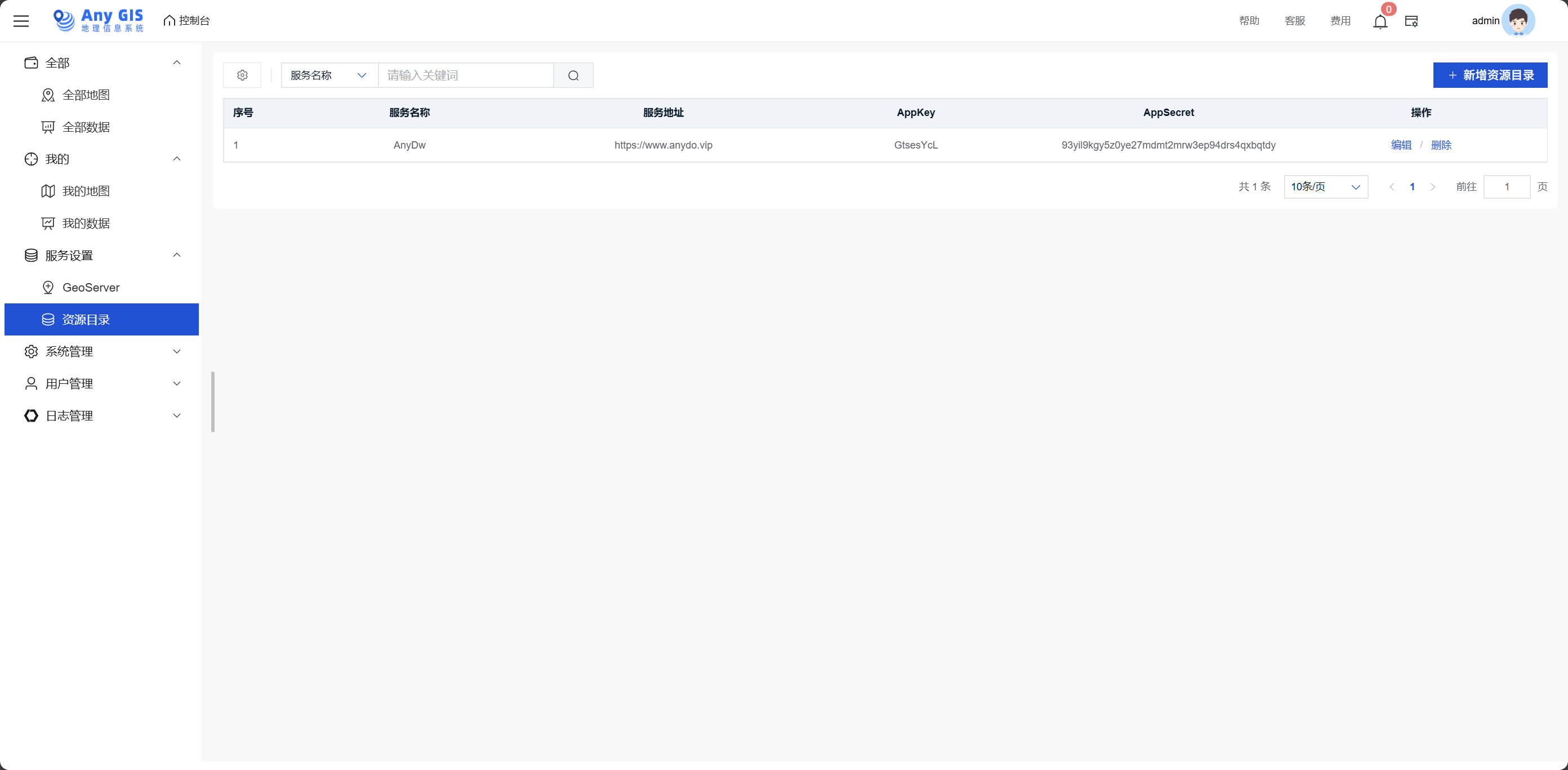Expand the 日志管理 menu group
The image size is (1568, 770).
pyautogui.click(x=176, y=416)
